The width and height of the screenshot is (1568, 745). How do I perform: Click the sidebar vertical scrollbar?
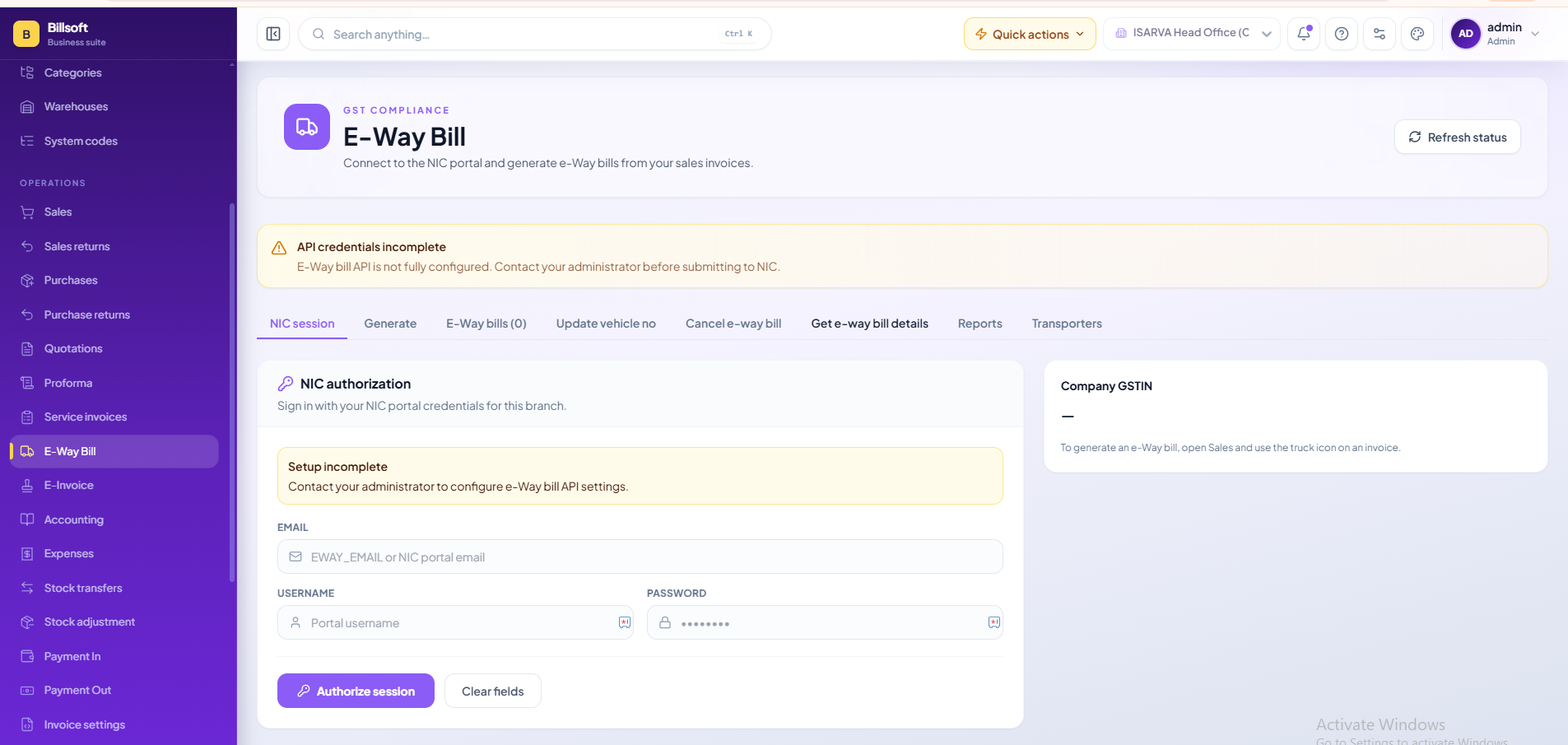(x=232, y=393)
